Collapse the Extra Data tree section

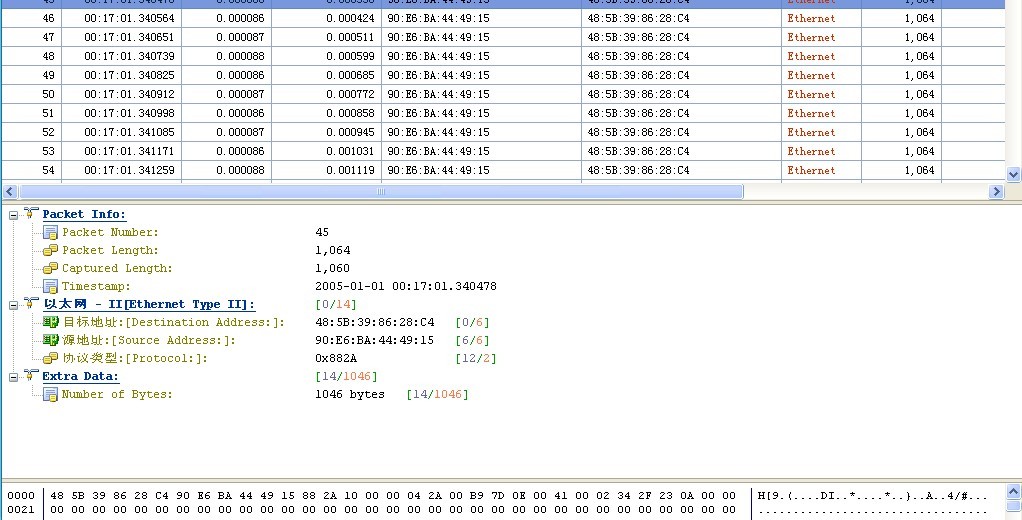tap(14, 376)
